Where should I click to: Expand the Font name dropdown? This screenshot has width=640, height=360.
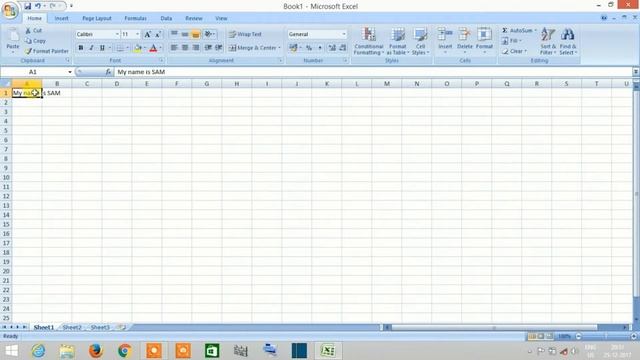point(117,34)
